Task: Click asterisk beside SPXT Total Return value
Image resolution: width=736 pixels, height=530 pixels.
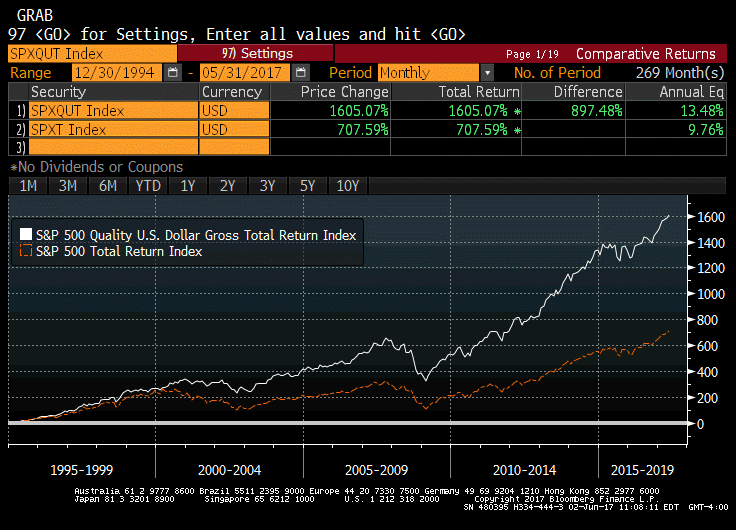Action: tap(516, 130)
